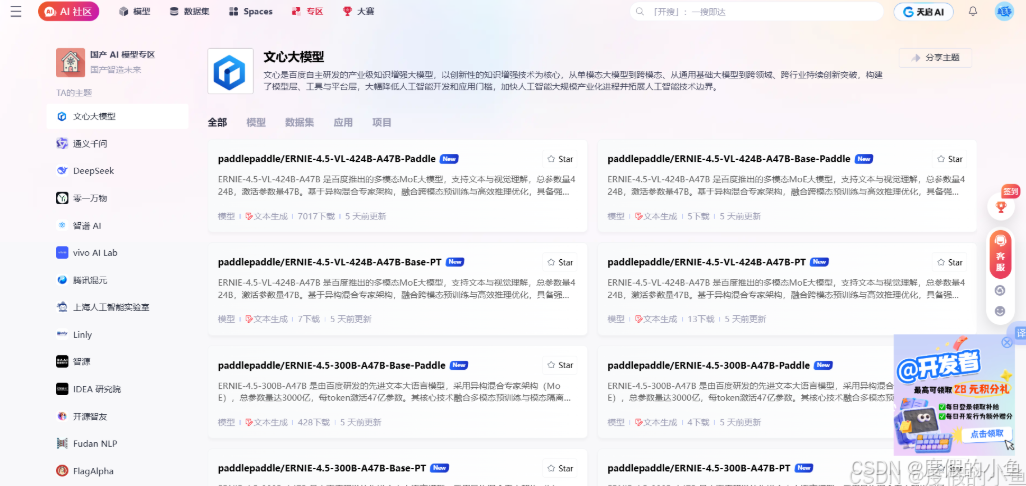Switch to the 模型 tab
Screen dimensions: 1026x486
(x=256, y=122)
